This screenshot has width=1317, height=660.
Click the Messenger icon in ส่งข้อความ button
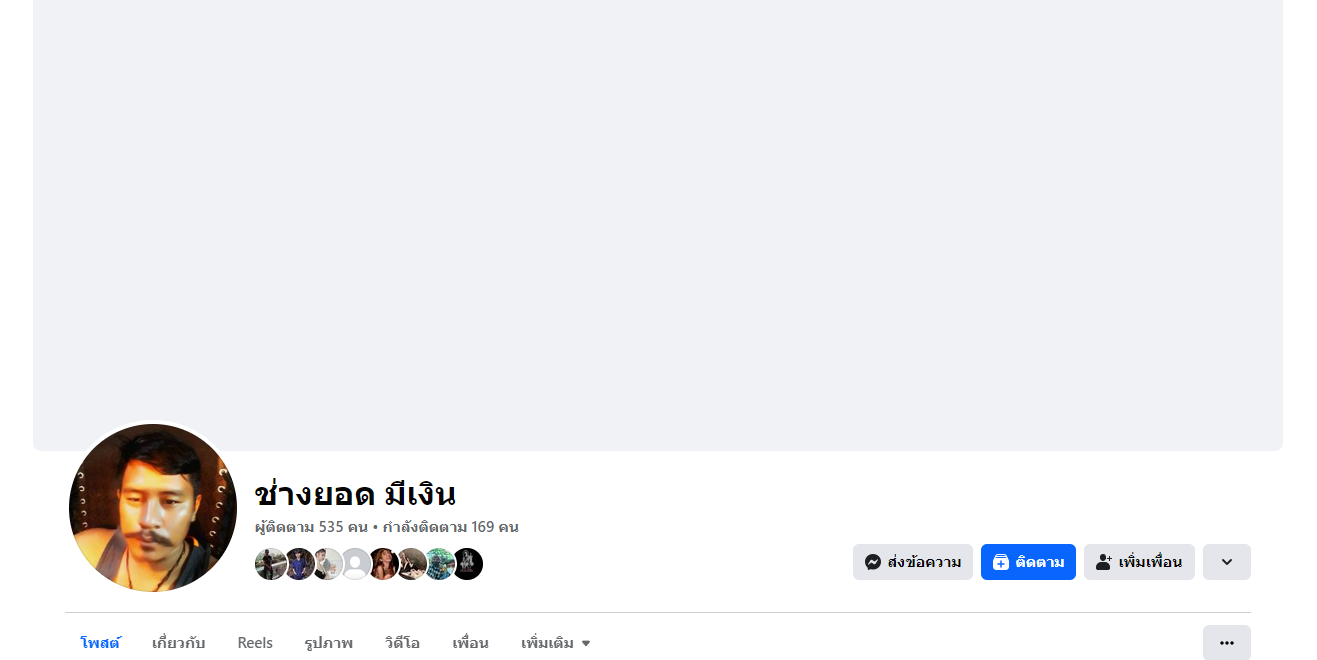click(873, 562)
